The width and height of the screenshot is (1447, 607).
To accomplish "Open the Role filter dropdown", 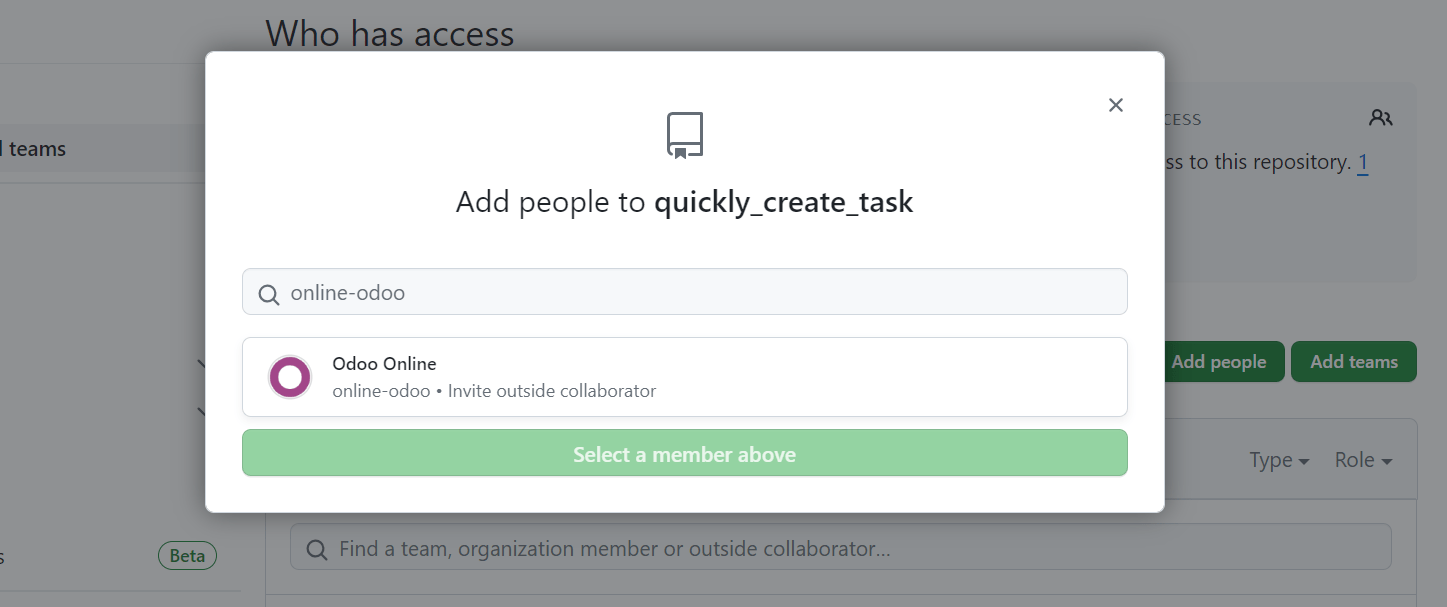I will (1363, 460).
